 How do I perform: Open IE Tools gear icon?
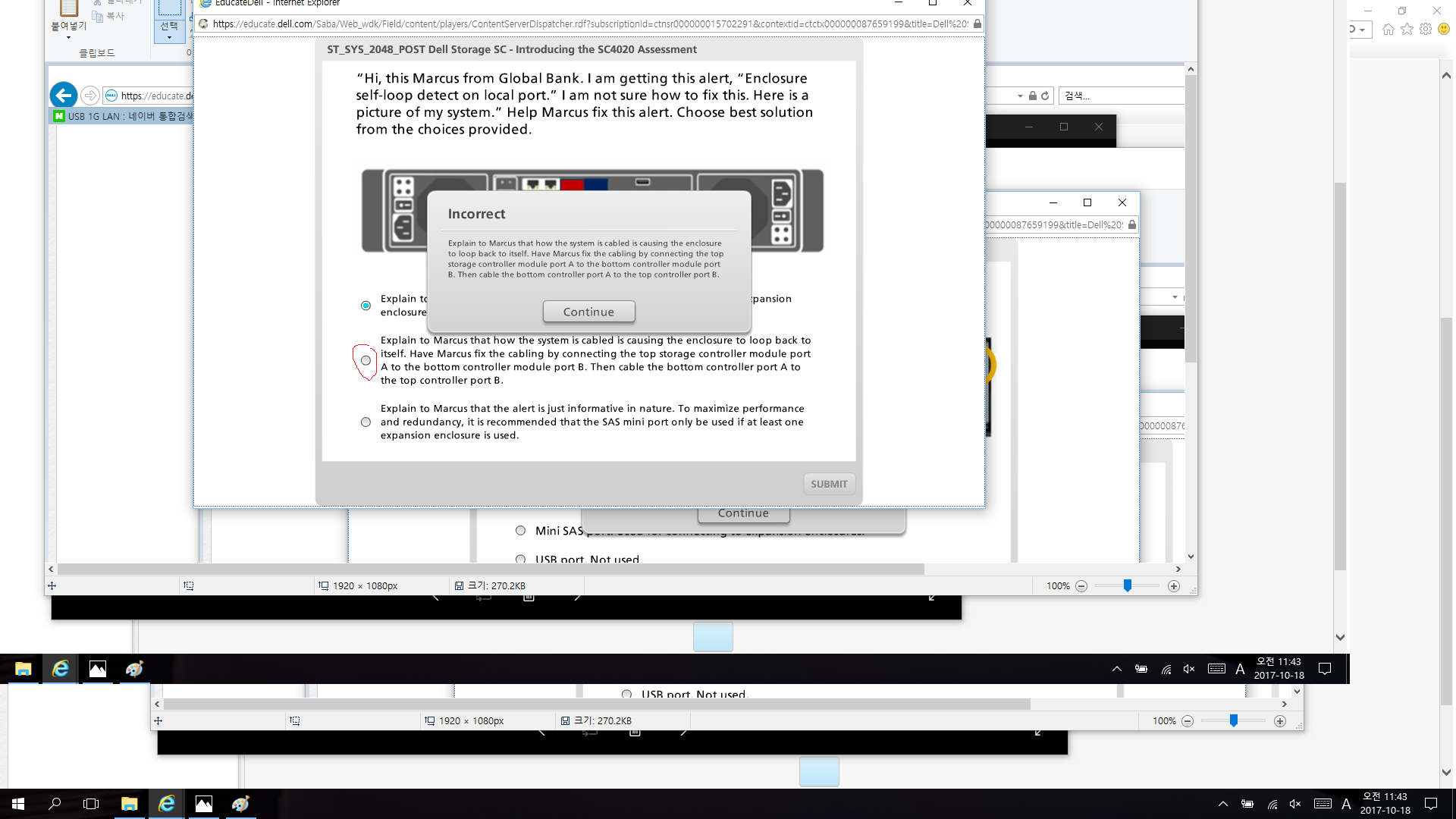click(1426, 30)
